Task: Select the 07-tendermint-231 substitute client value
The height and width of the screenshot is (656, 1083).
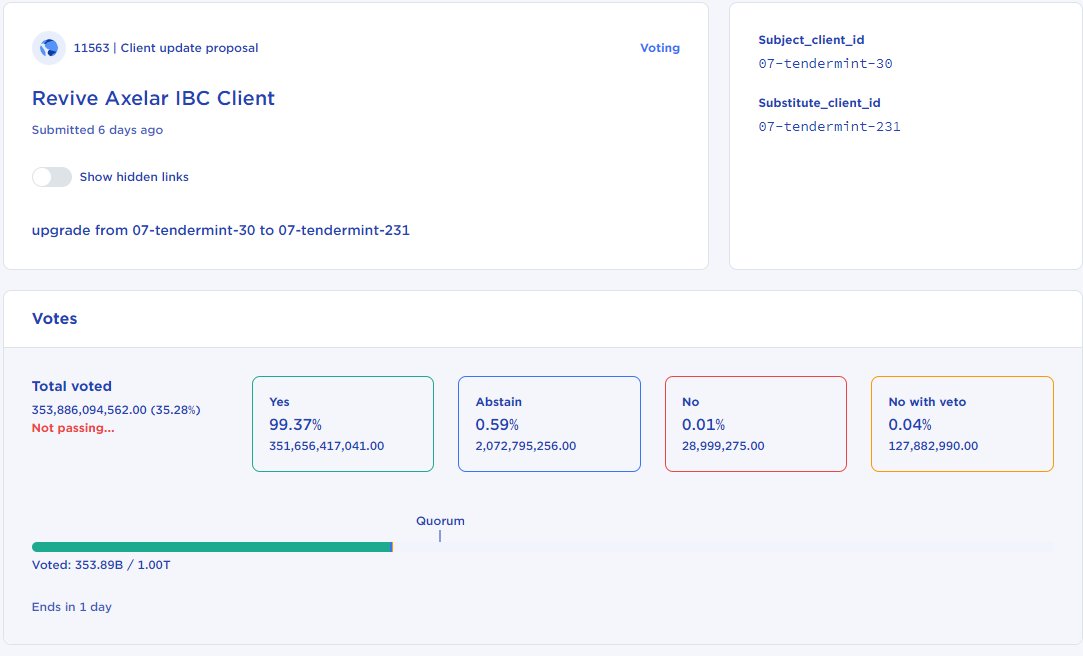Action: coord(830,126)
